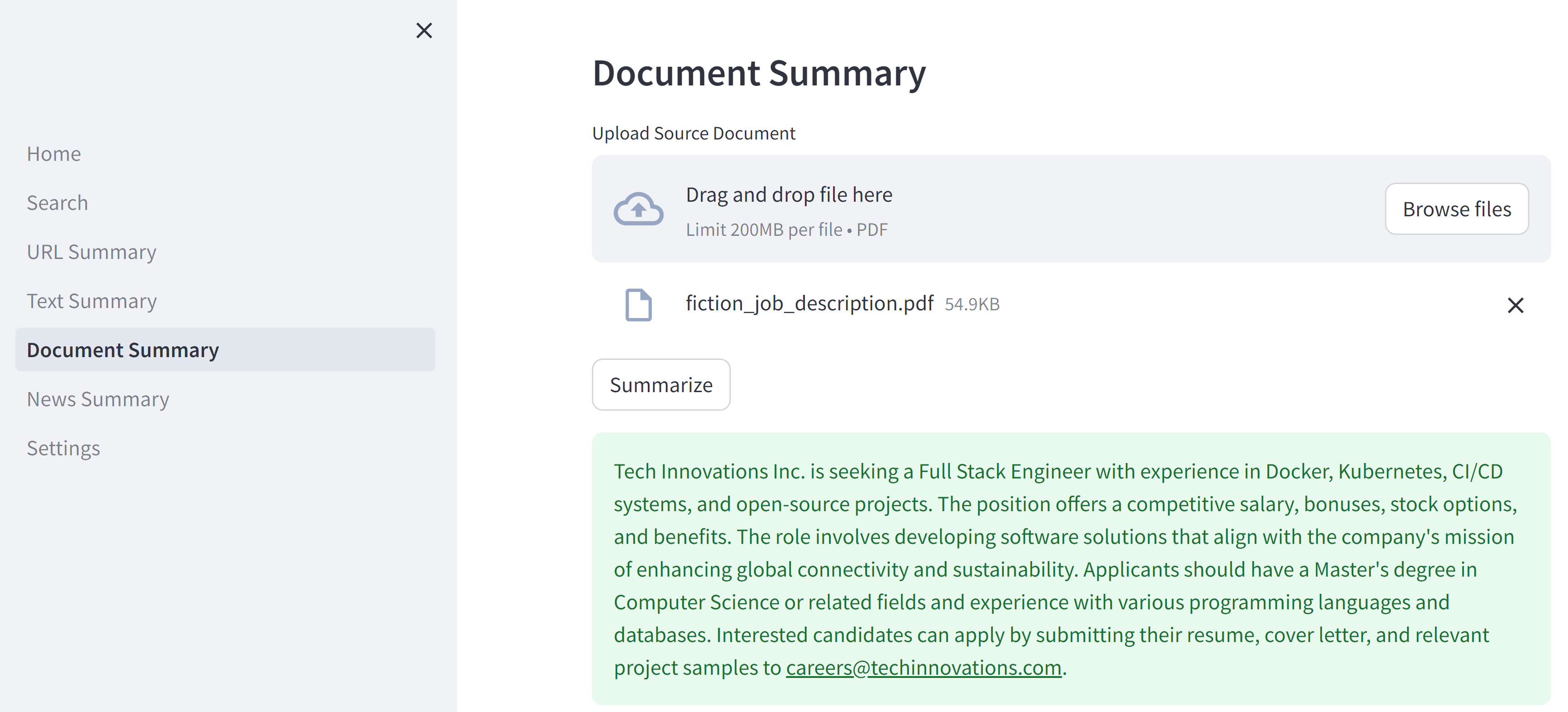Select Document Summary in sidebar
The image size is (1568, 712).
tap(122, 350)
